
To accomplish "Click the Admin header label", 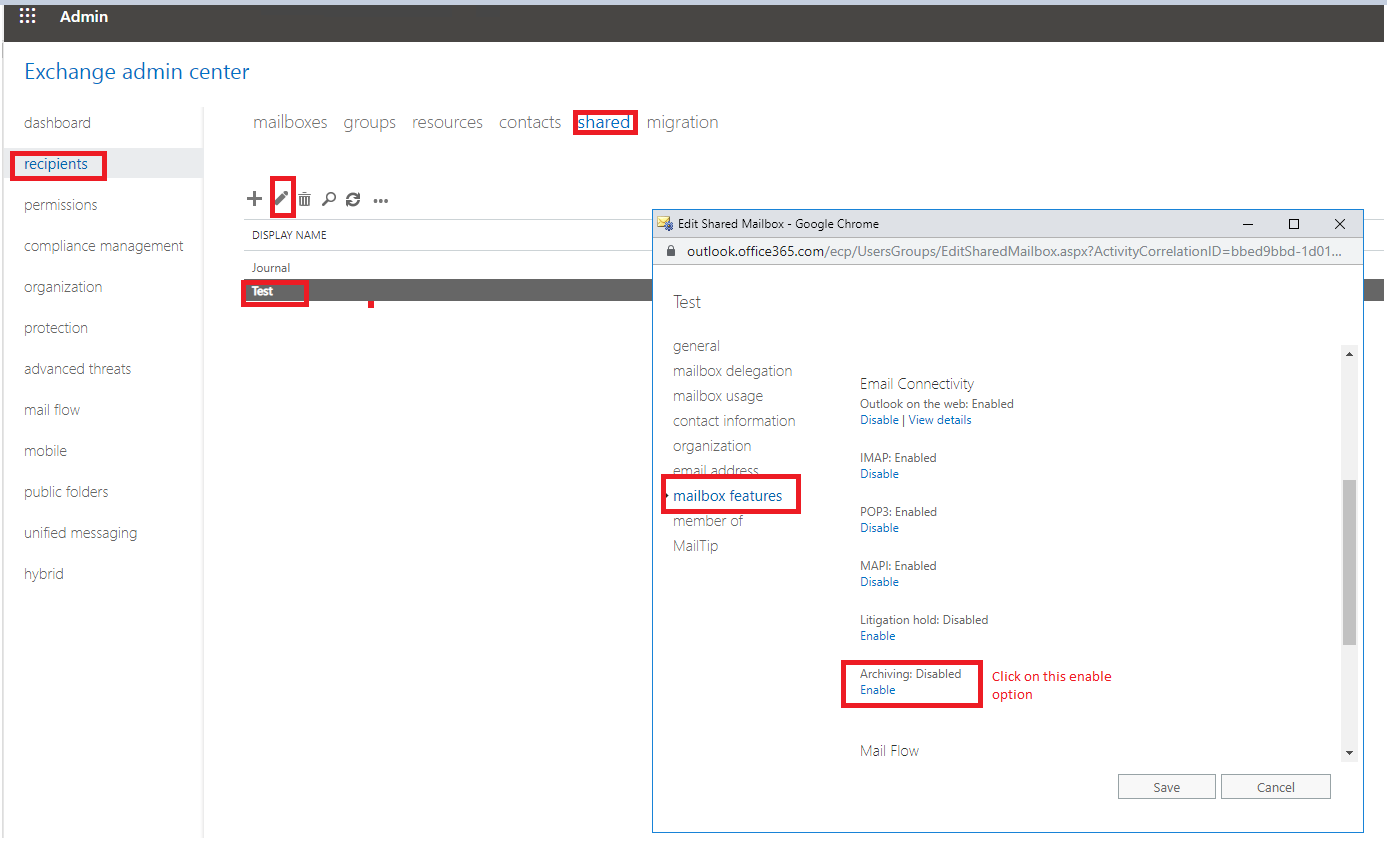I will click(84, 17).
